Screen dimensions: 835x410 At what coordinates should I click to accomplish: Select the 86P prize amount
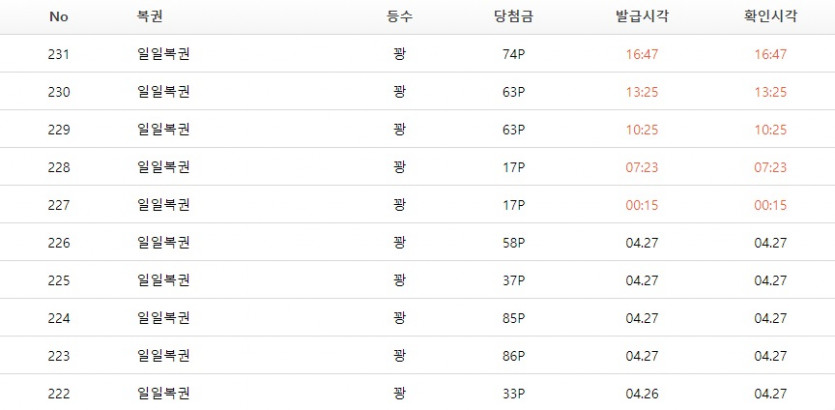[x=514, y=356]
